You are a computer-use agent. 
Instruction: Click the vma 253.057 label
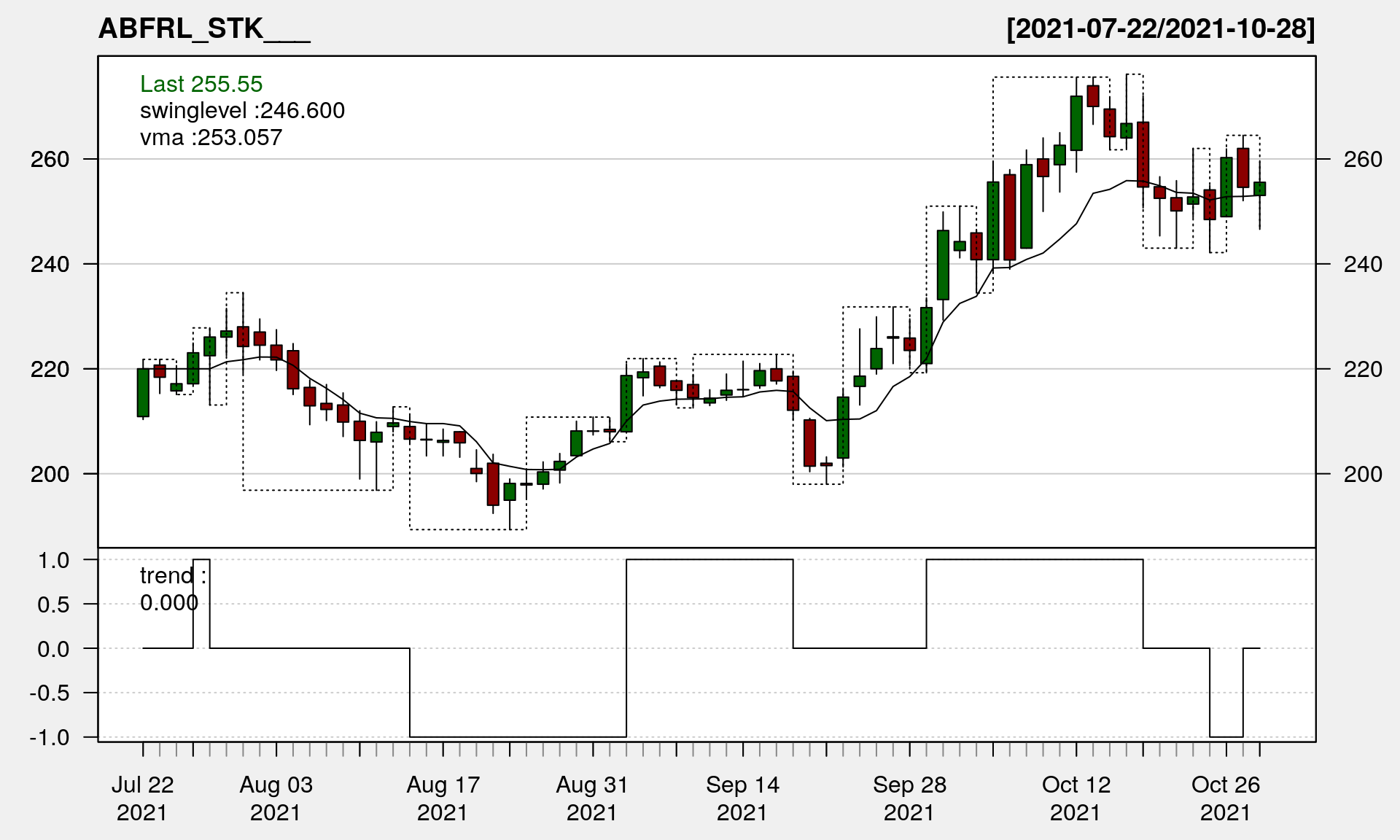pos(211,137)
